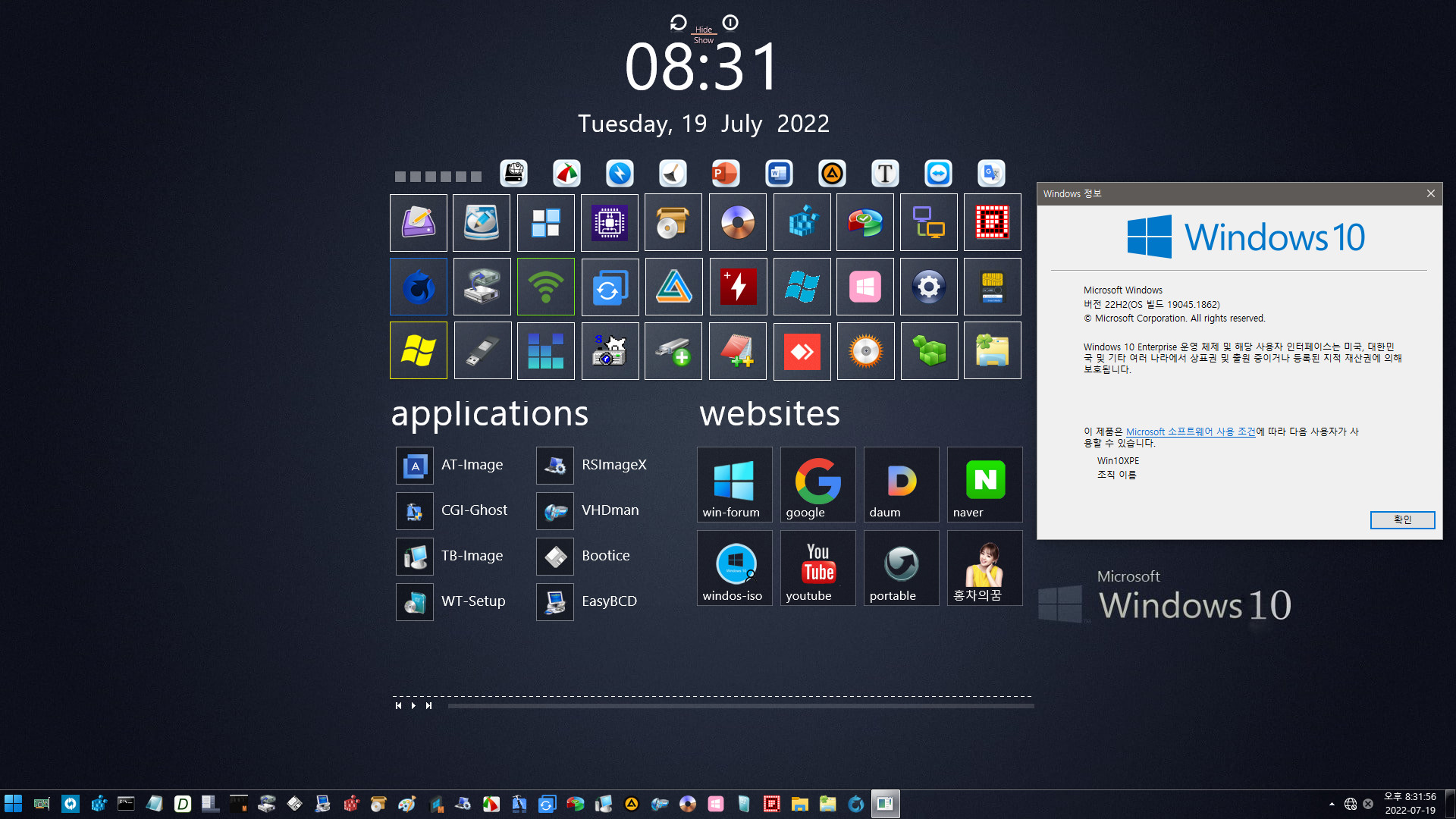Open the PicPick red-green fan icon

tap(566, 174)
